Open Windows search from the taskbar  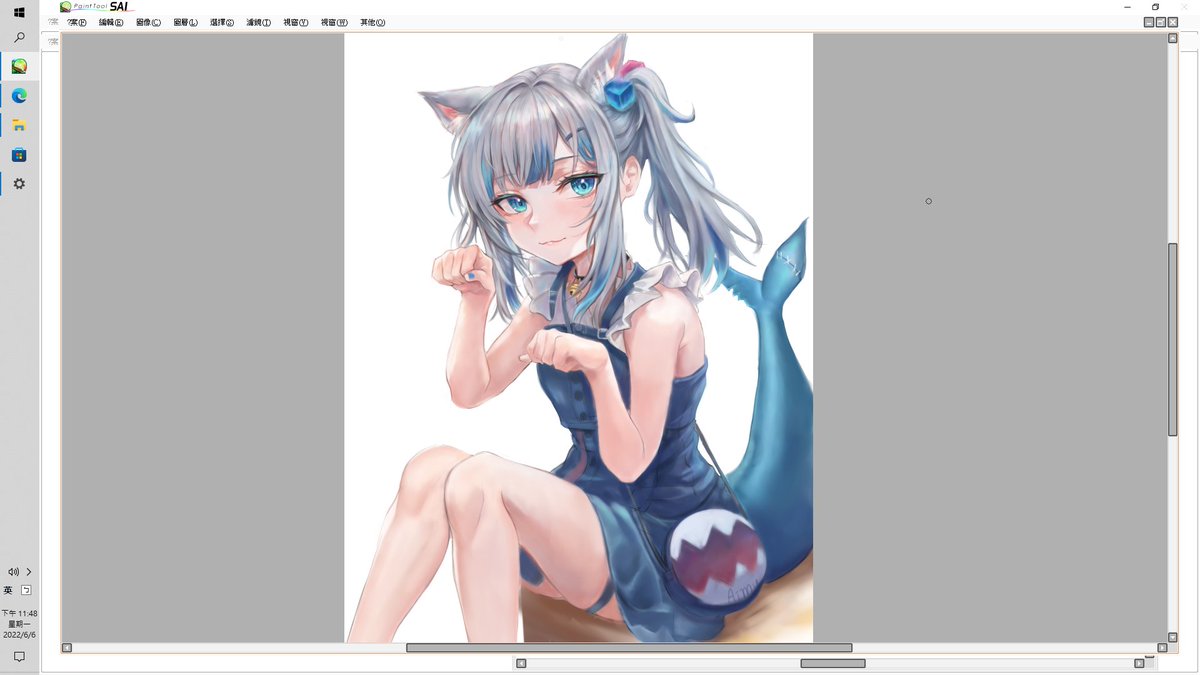(19, 38)
